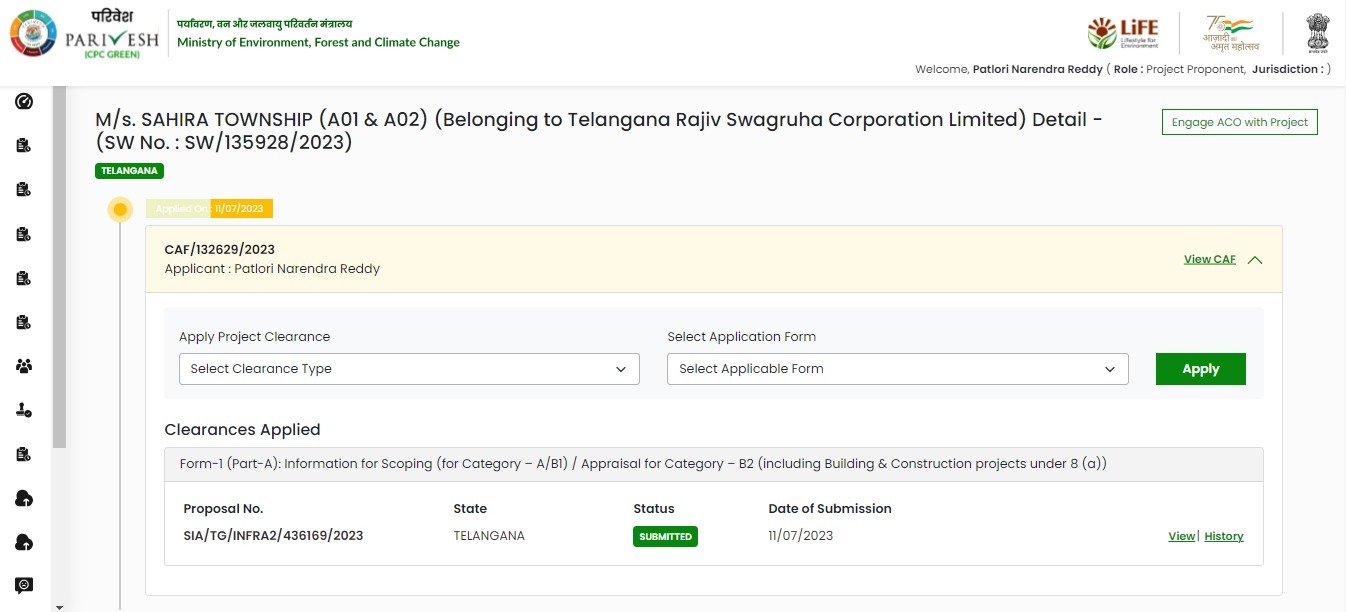This screenshot has height=612, width=1346.
Task: Click the Form-1 (Part-A) section header
Action: click(x=714, y=464)
